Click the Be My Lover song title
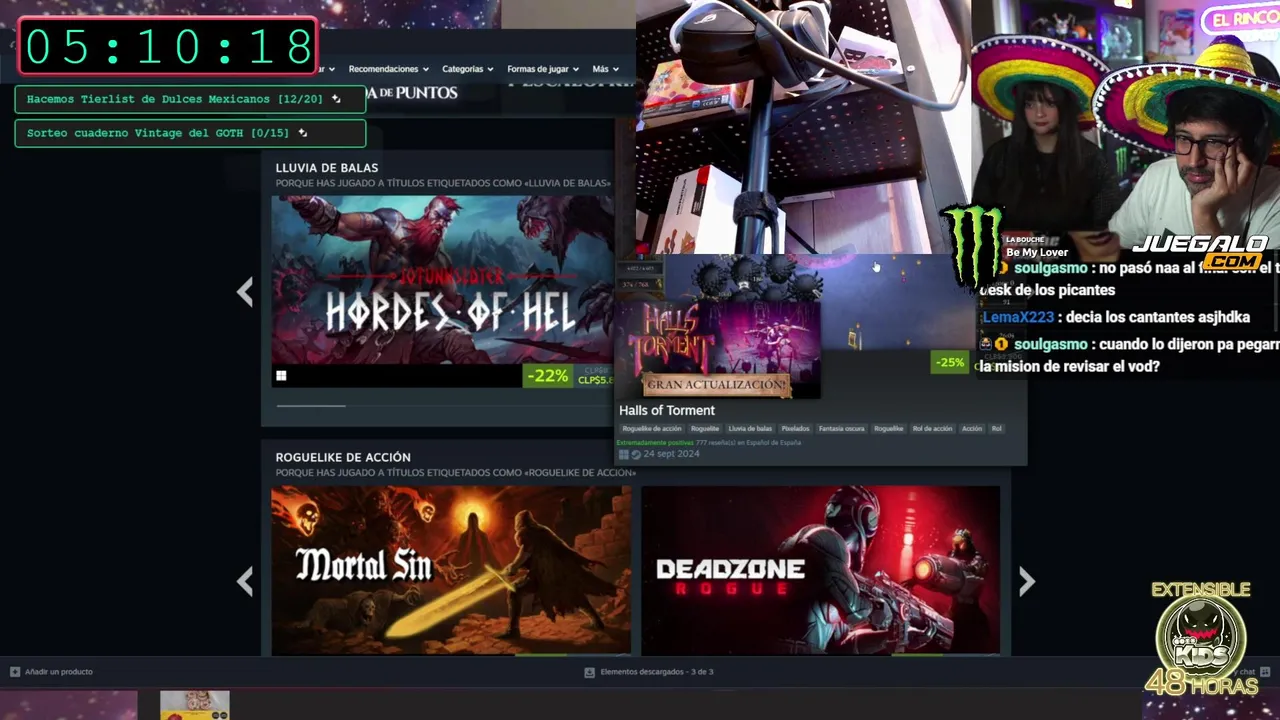This screenshot has height=720, width=1280. pyautogui.click(x=1037, y=252)
